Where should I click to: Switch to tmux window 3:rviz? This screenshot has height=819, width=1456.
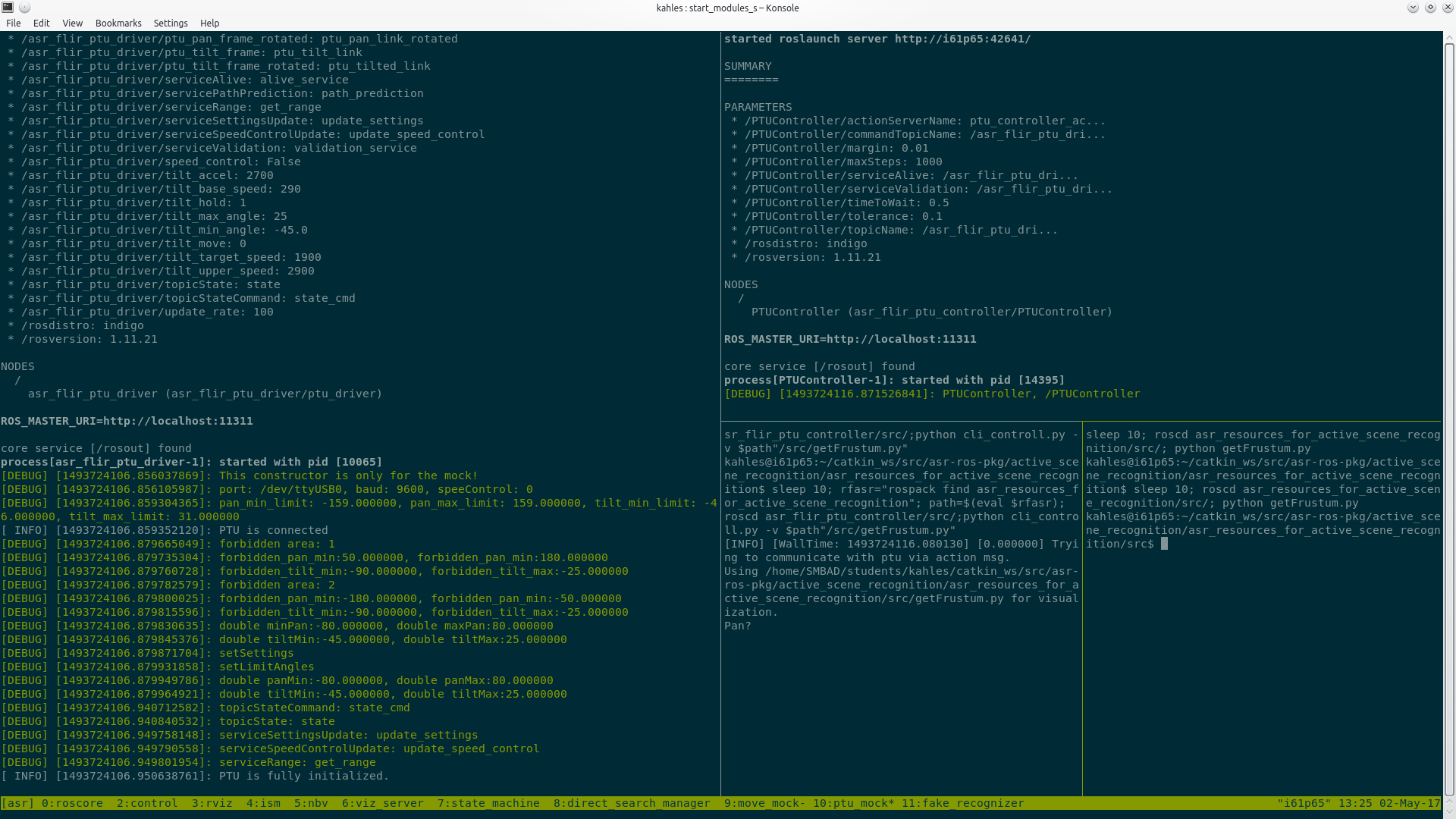pos(212,803)
